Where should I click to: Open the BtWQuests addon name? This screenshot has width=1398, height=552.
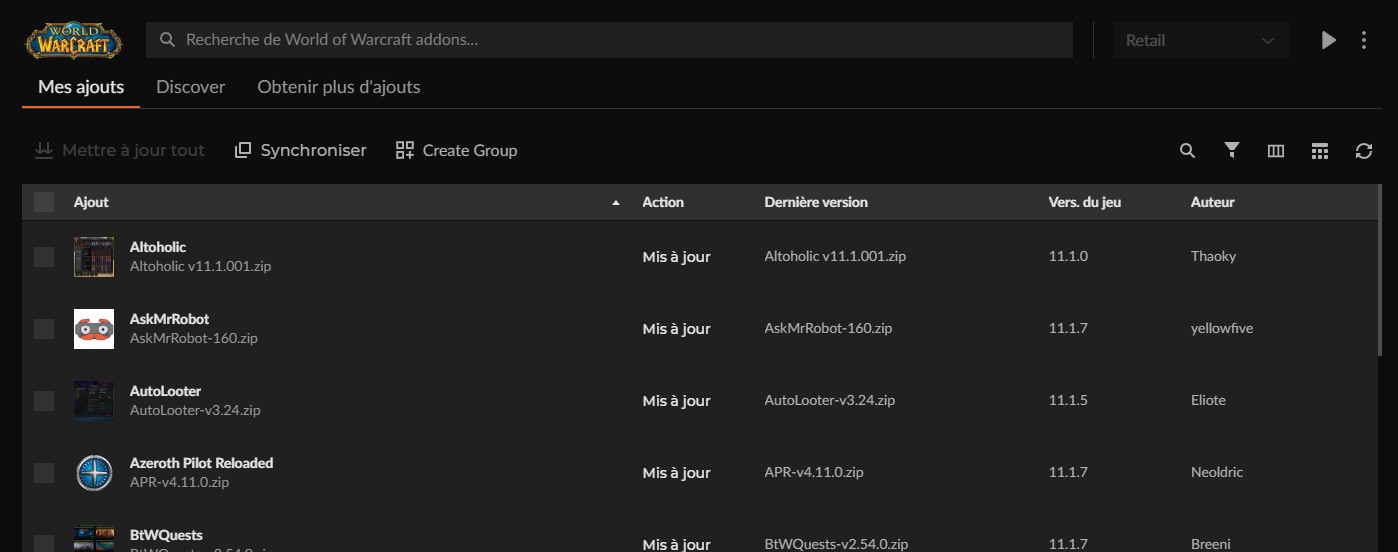pyautogui.click(x=166, y=535)
